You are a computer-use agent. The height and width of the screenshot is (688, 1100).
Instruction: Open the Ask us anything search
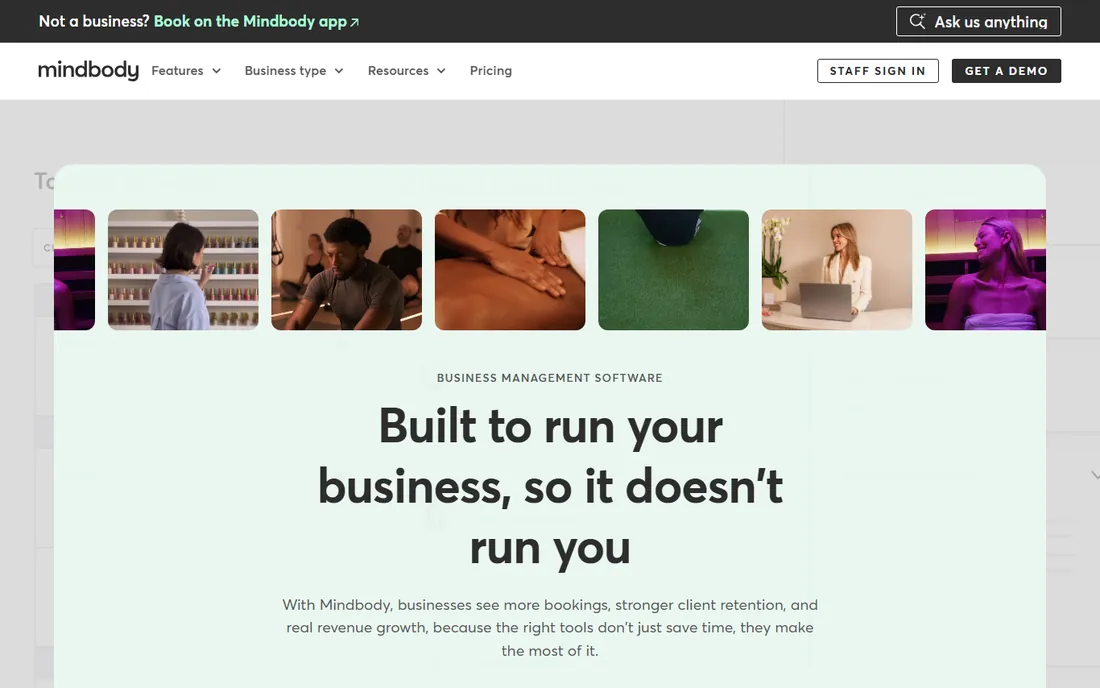979,21
